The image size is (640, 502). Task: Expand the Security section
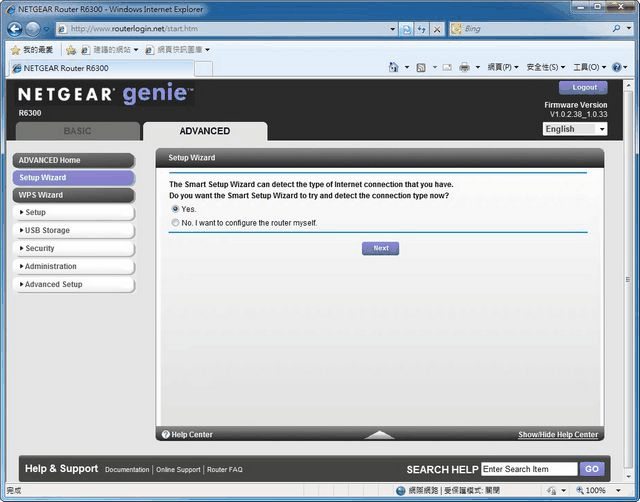tap(73, 248)
